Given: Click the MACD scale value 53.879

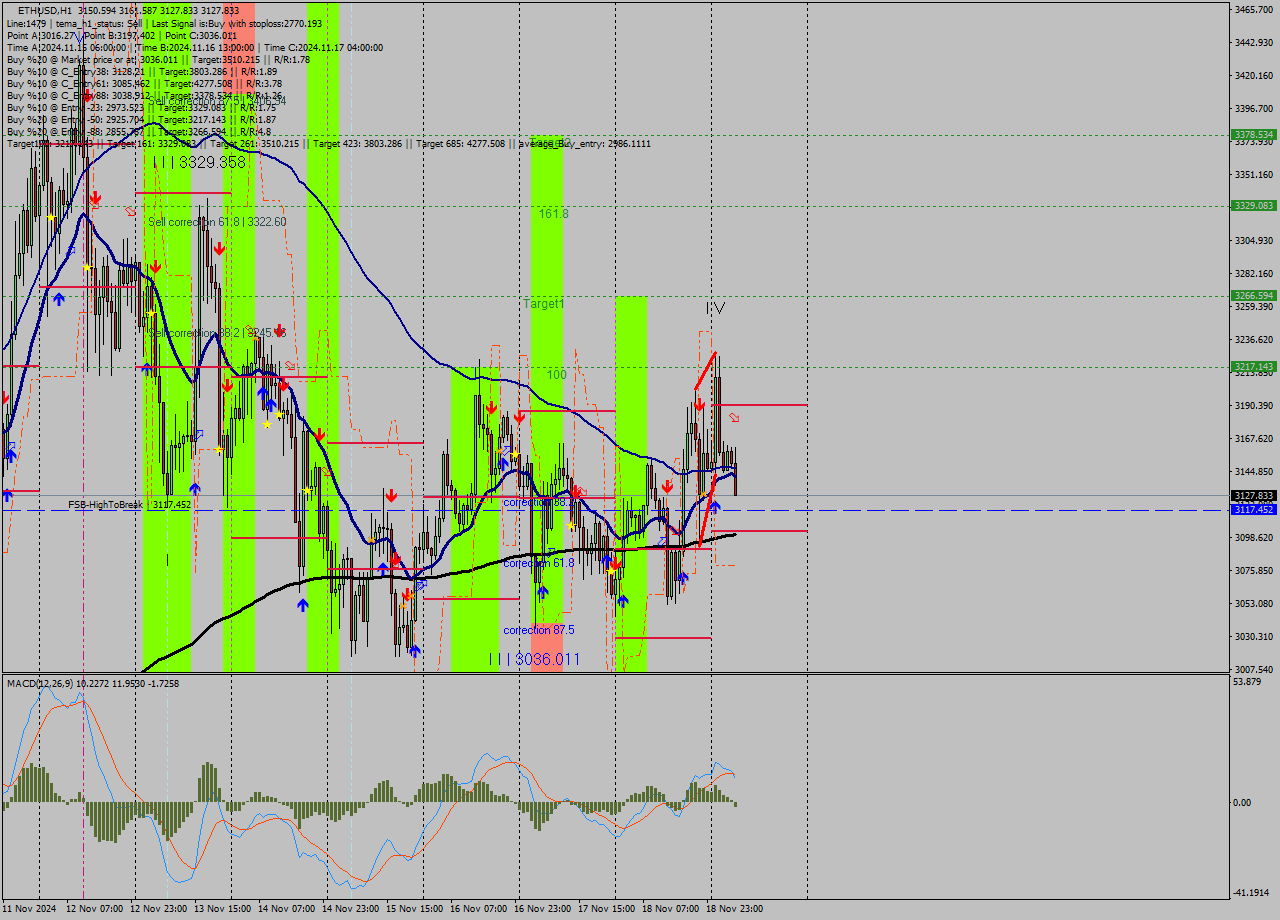Looking at the screenshot, I should tap(1248, 682).
